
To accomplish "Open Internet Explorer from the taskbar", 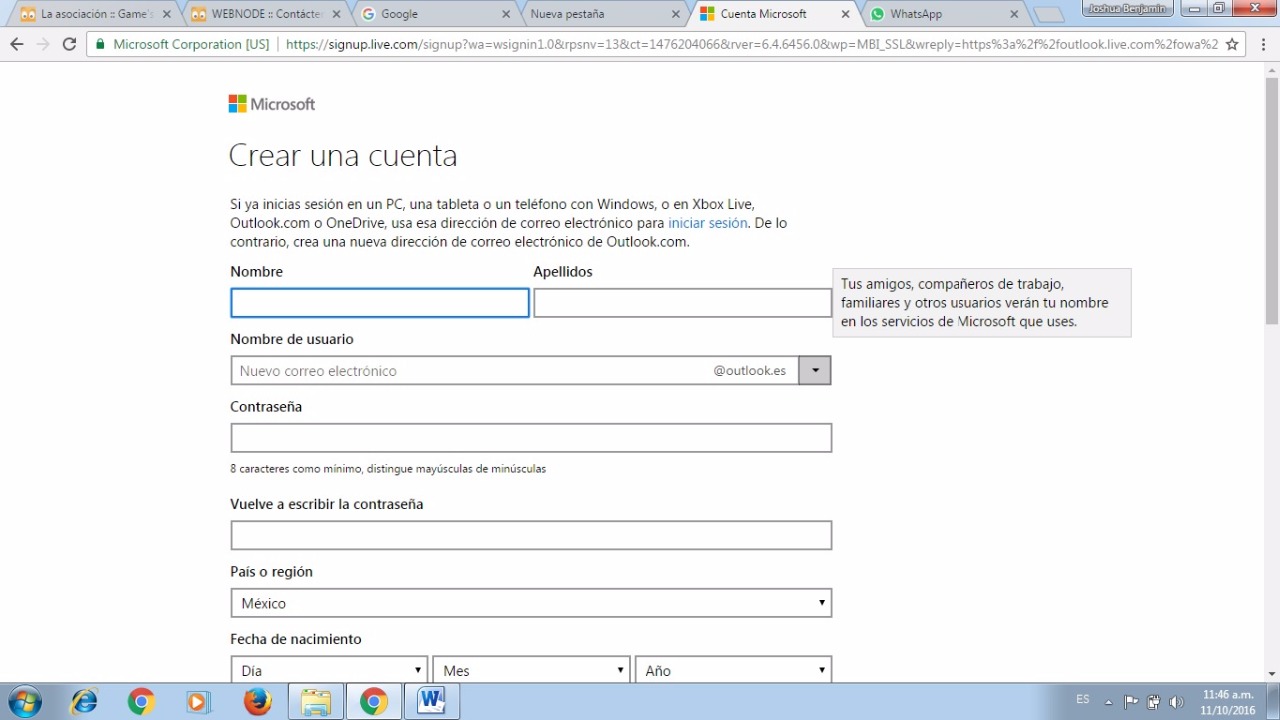I will pos(84,702).
